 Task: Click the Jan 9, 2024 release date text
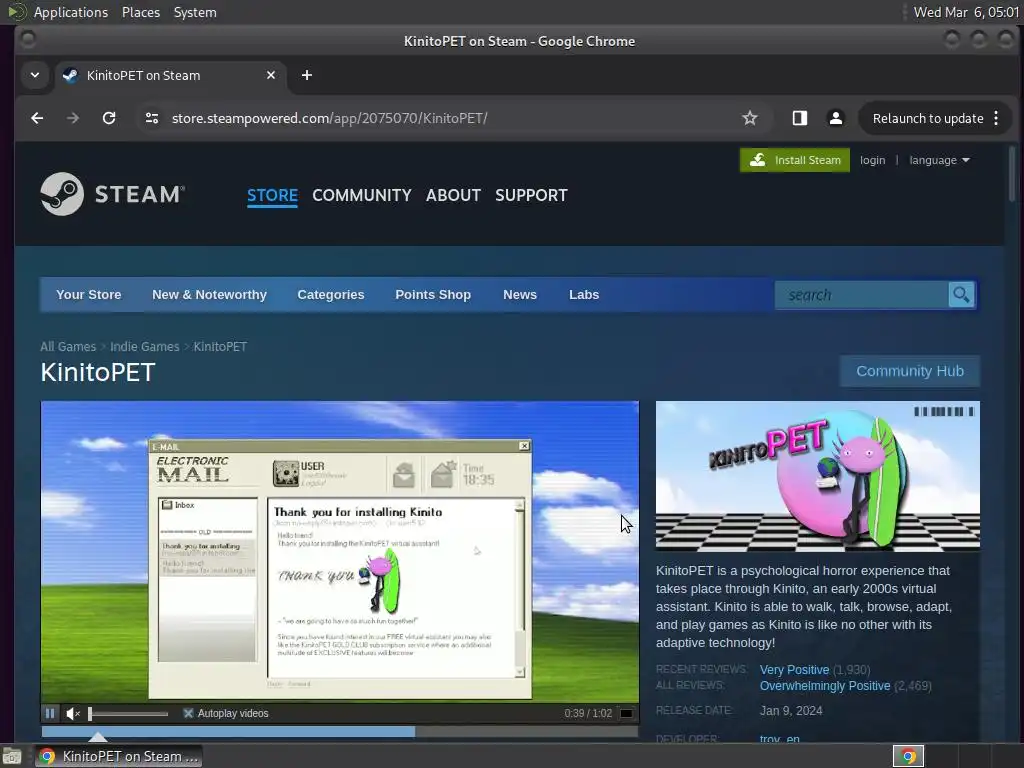click(x=791, y=711)
